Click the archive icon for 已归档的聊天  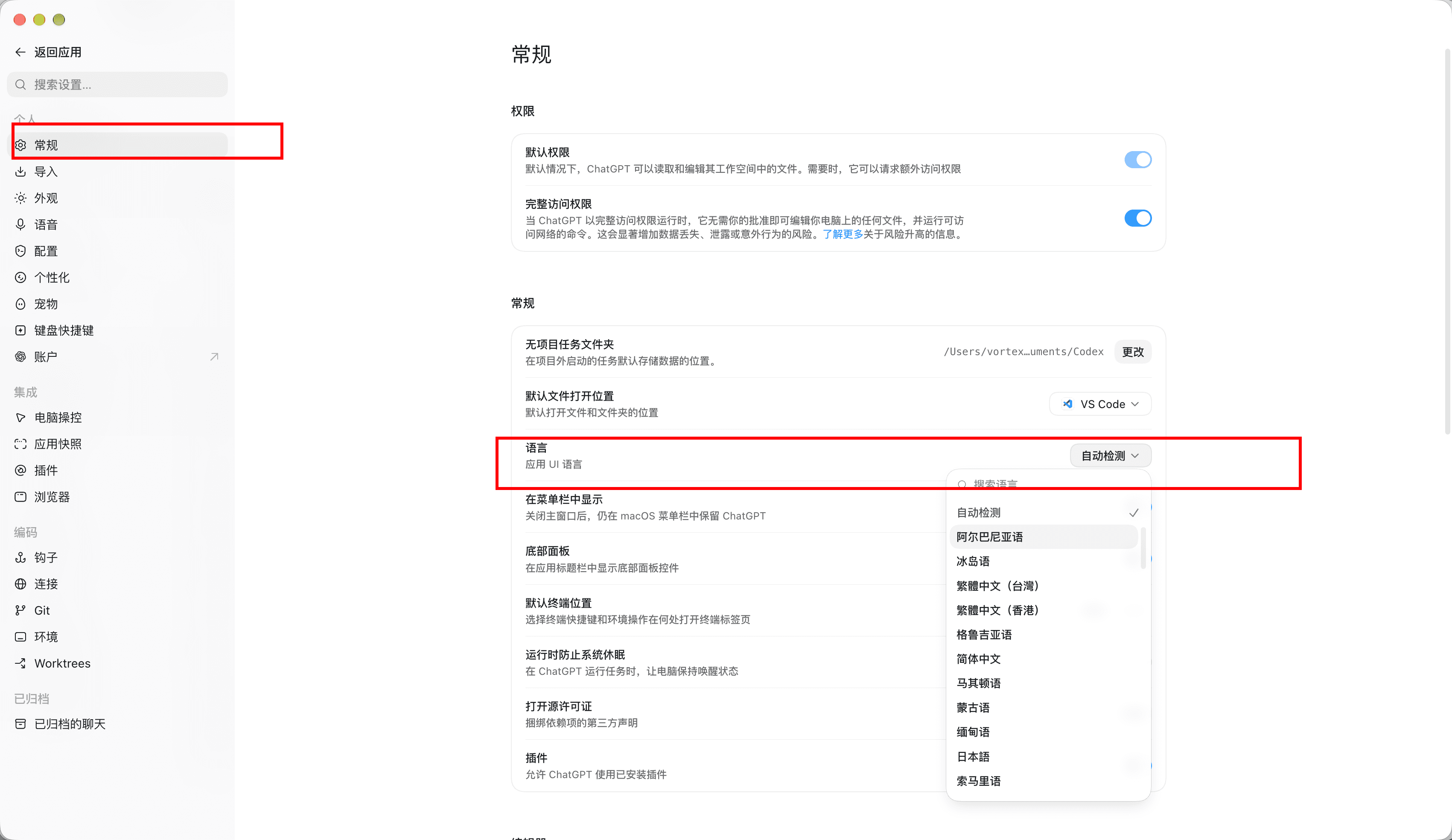pos(20,724)
